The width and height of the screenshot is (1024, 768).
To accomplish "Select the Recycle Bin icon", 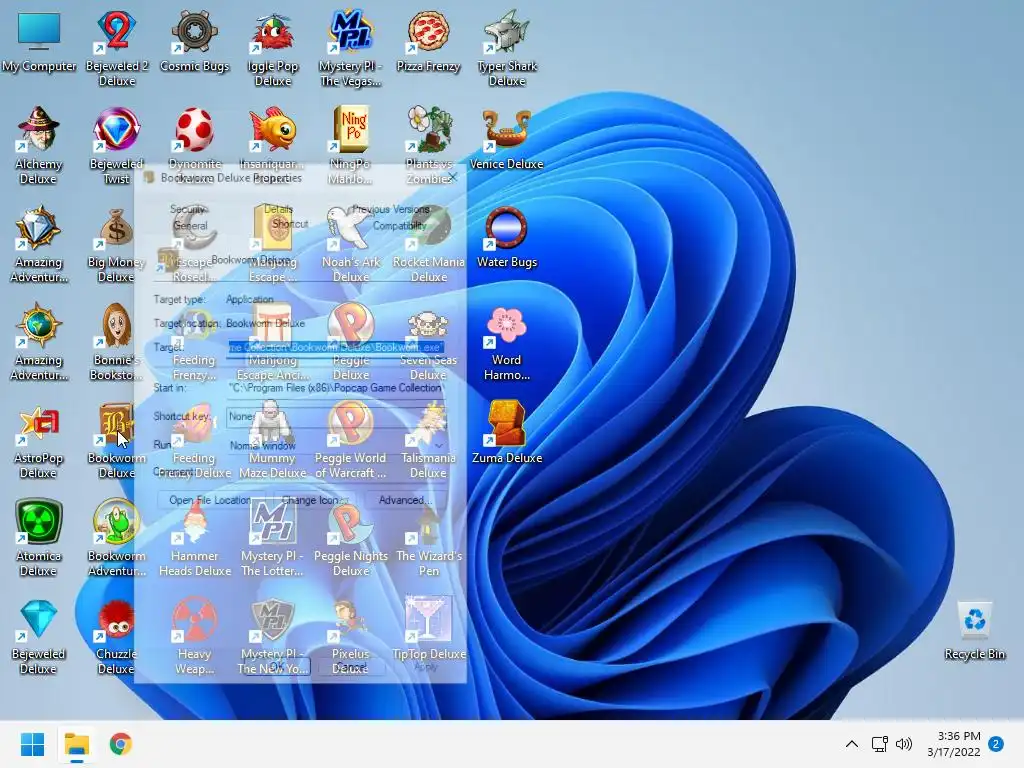I will point(974,630).
